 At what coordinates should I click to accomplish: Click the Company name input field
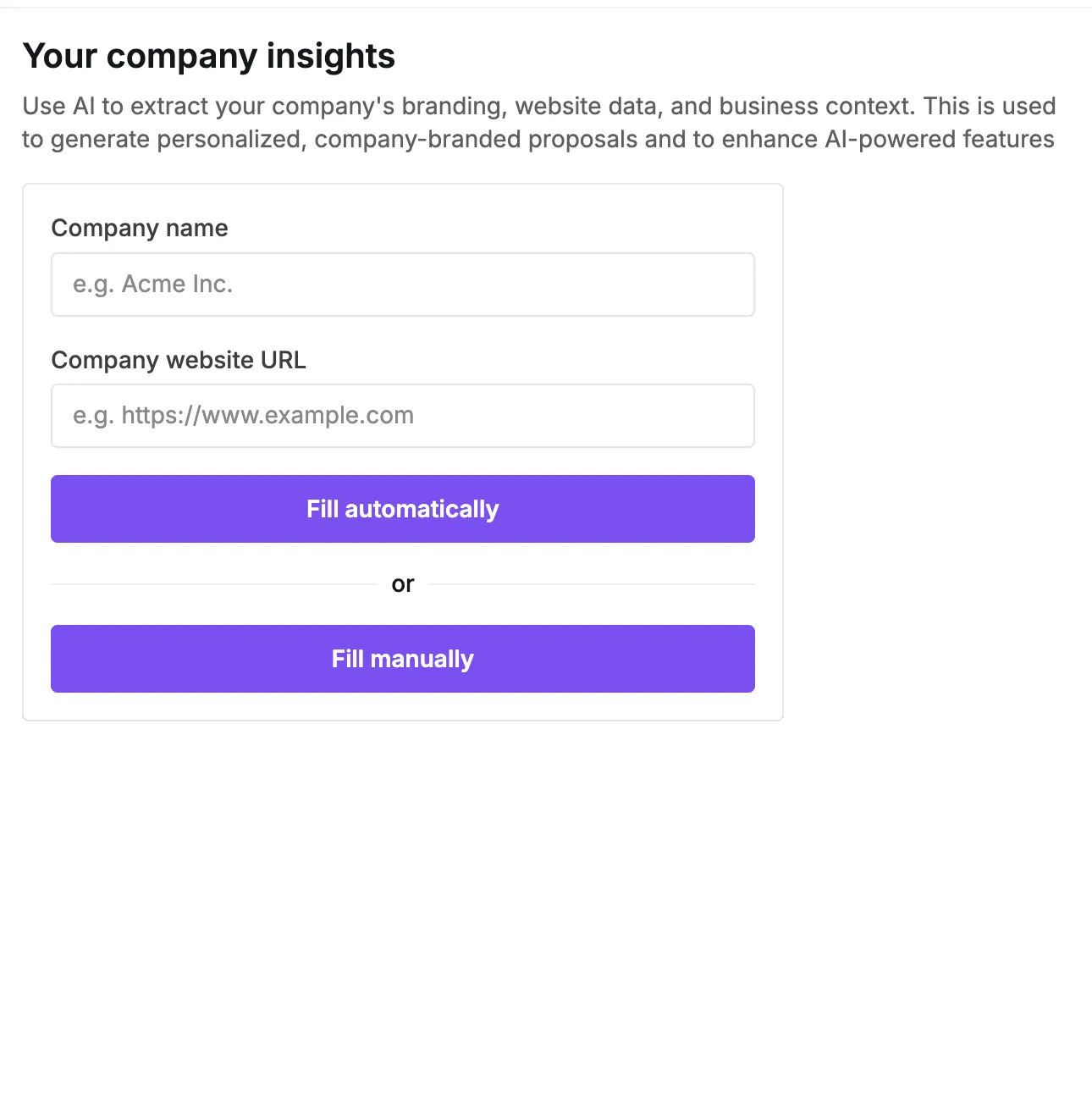[x=402, y=285]
